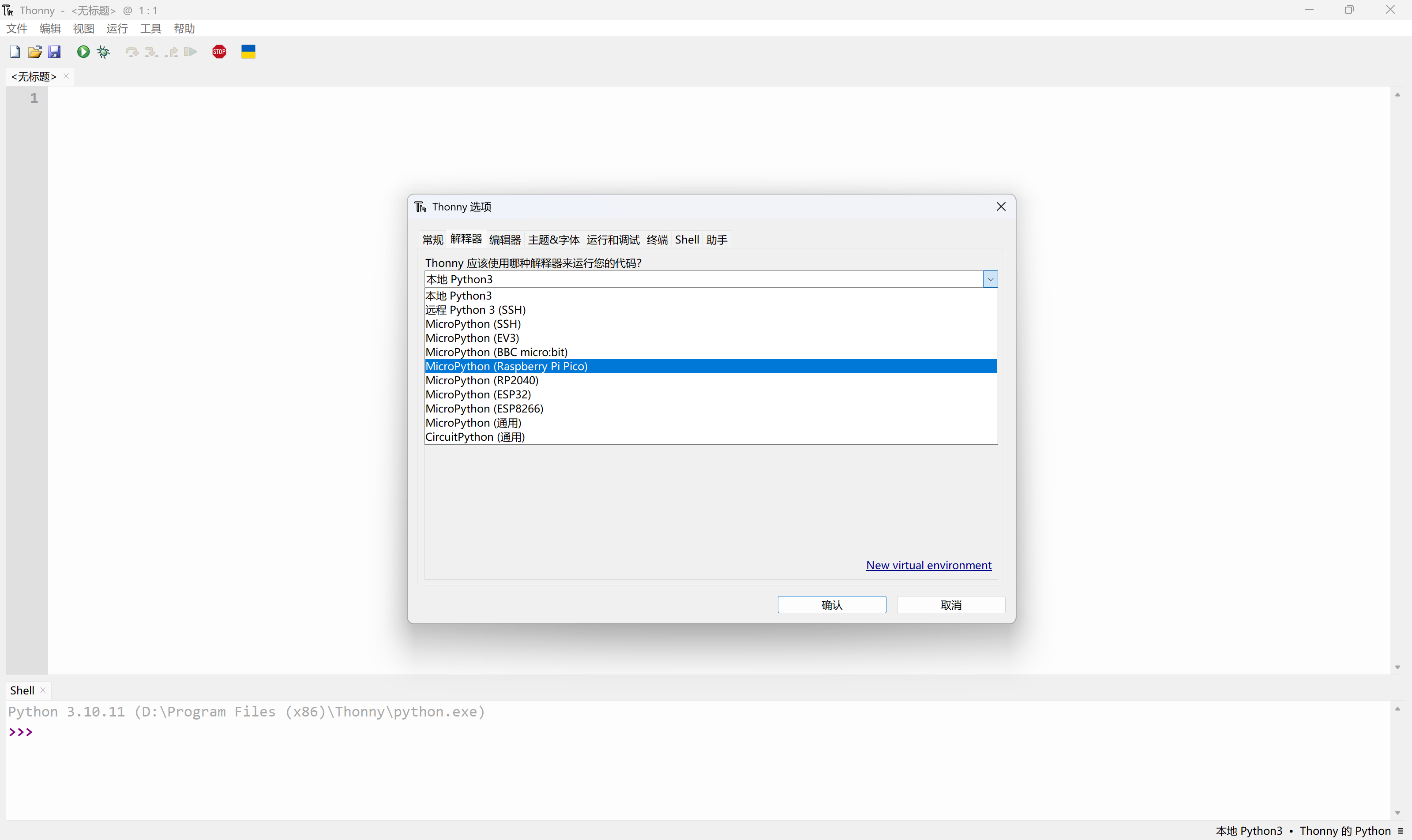Select the <无标题> editor tab
This screenshot has width=1412, height=840.
point(34,76)
